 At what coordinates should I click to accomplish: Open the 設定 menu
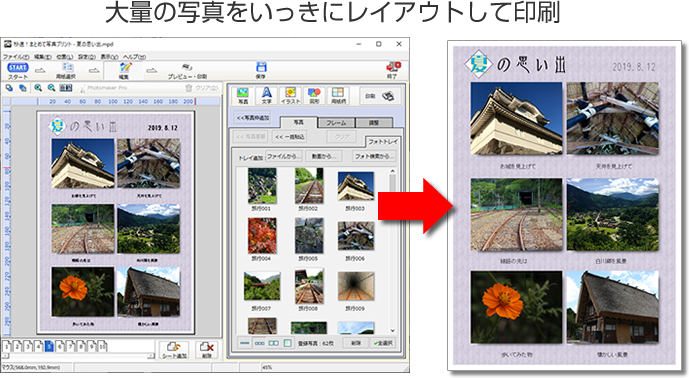pos(87,57)
